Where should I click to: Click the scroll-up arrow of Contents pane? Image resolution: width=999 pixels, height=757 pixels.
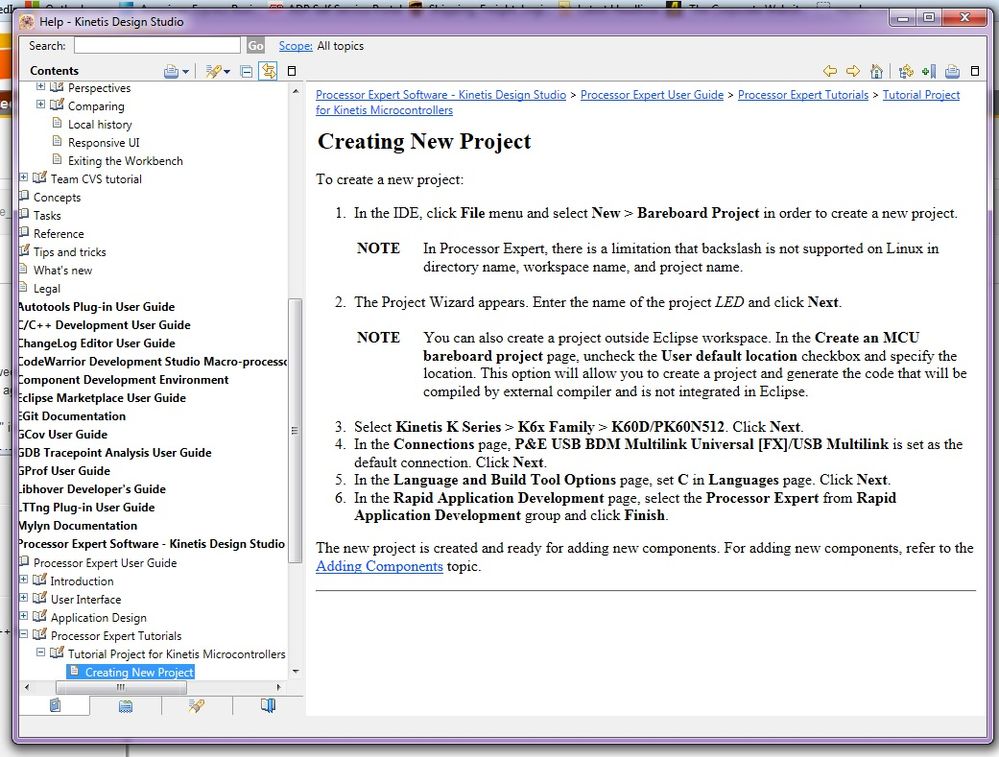coord(295,91)
